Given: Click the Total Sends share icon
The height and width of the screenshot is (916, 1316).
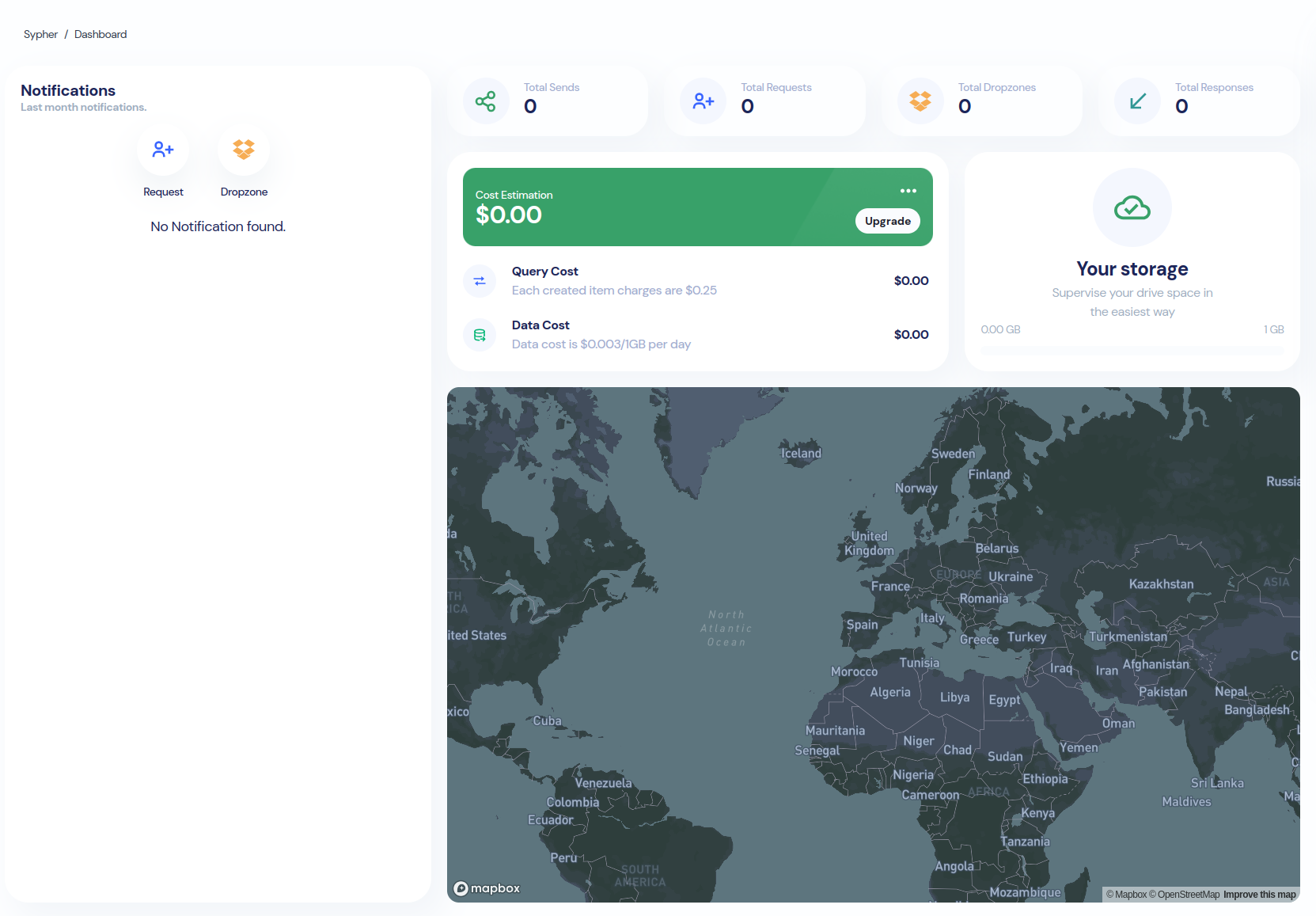Looking at the screenshot, I should (485, 101).
